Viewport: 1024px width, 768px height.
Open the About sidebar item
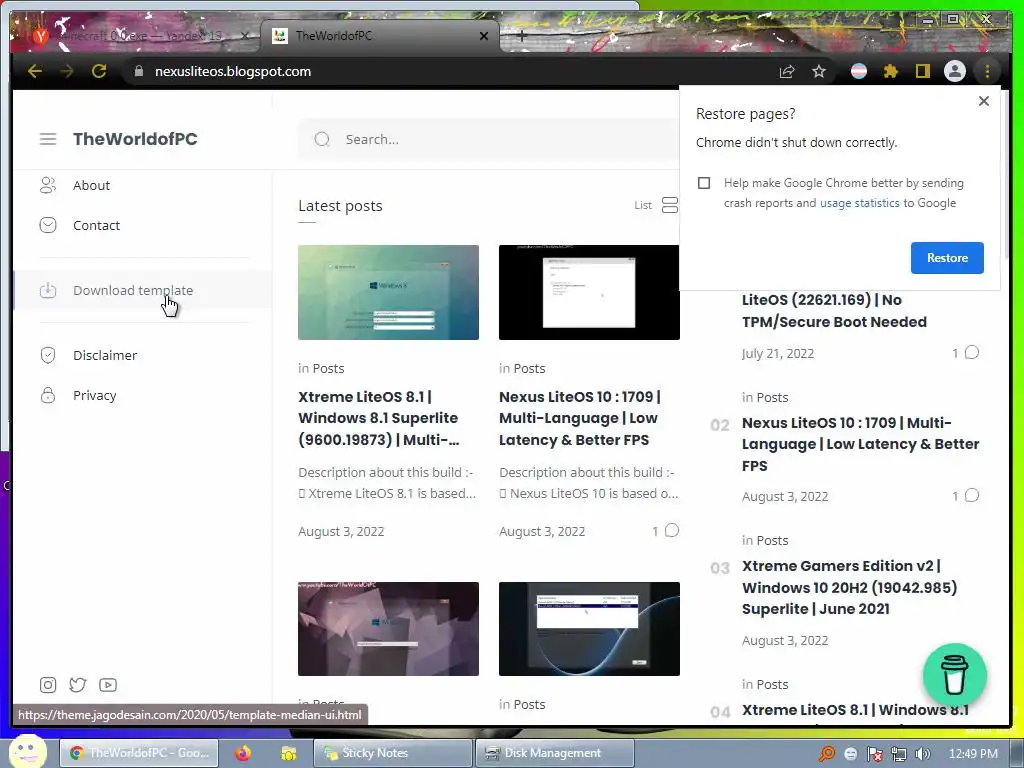click(x=91, y=185)
